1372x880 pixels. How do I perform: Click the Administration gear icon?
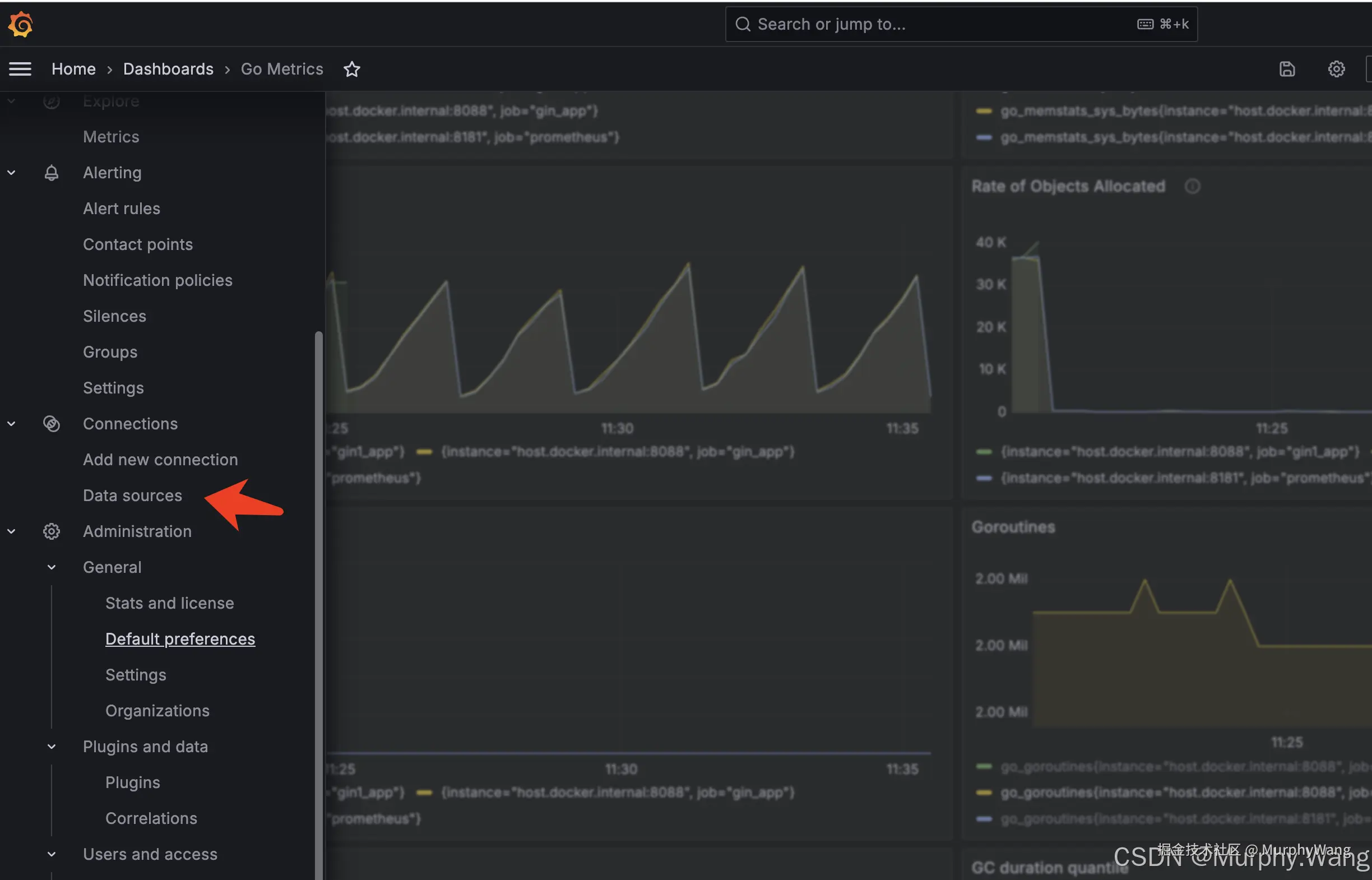[x=52, y=531]
